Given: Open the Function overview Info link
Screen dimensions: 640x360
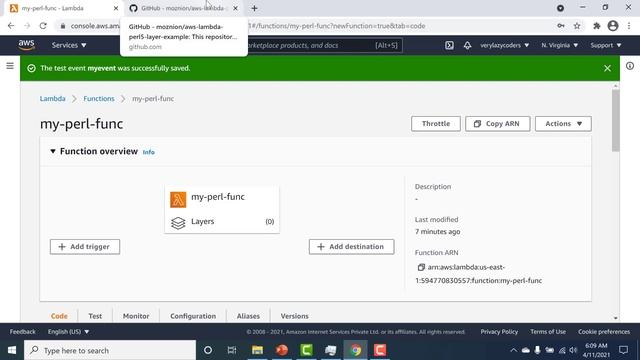Looking at the screenshot, I should click(149, 152).
